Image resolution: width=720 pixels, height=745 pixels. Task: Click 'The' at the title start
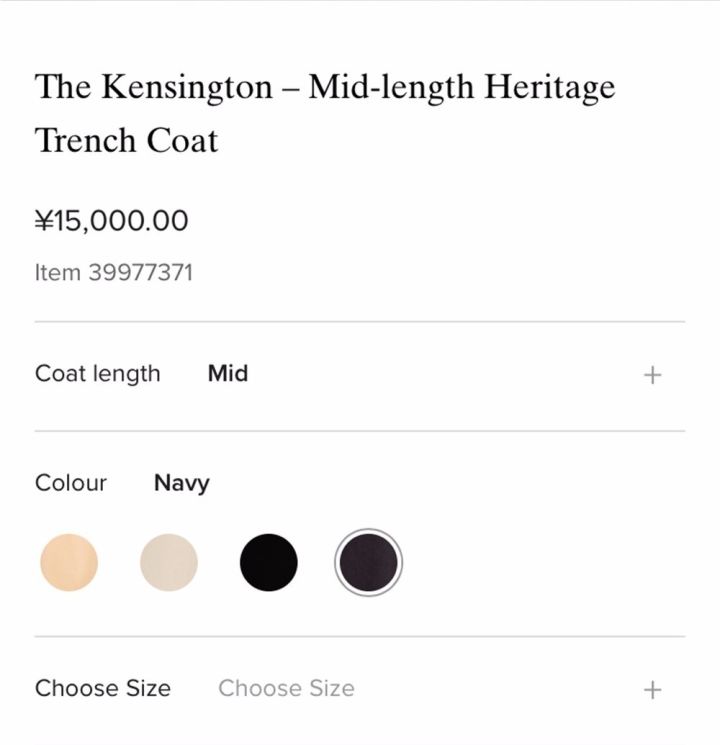62,87
